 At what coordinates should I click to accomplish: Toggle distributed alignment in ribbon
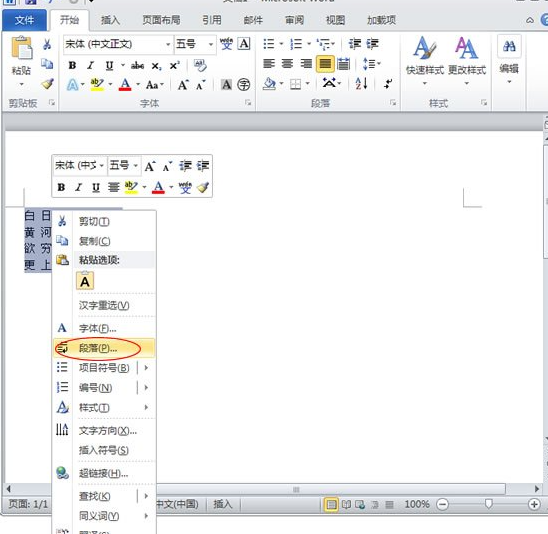[344, 64]
